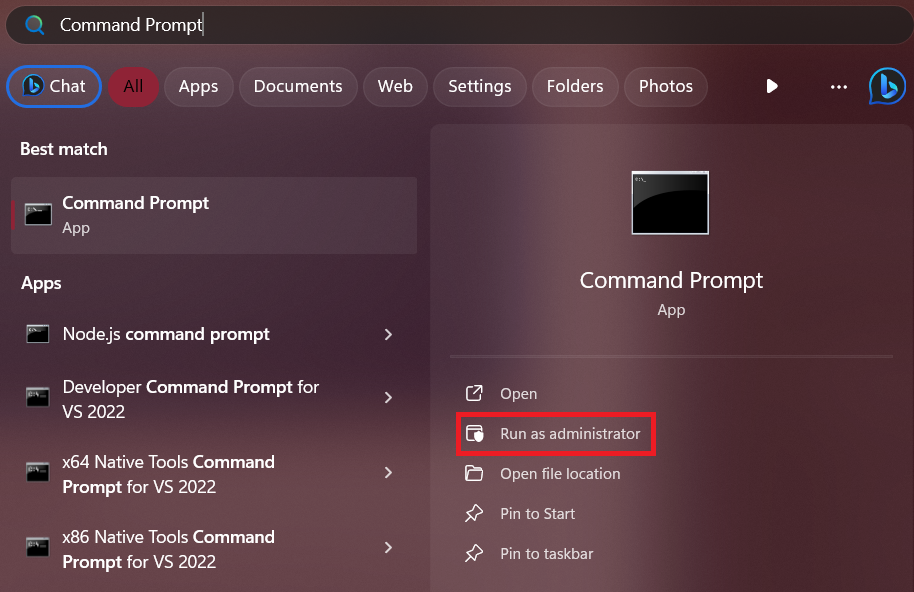Click the x64 Native Tools app icon
This screenshot has height=592, width=914.
38,473
